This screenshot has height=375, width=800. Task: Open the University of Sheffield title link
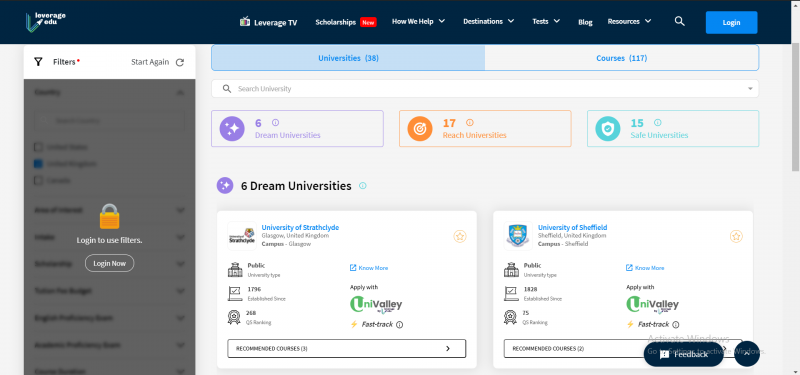click(572, 228)
